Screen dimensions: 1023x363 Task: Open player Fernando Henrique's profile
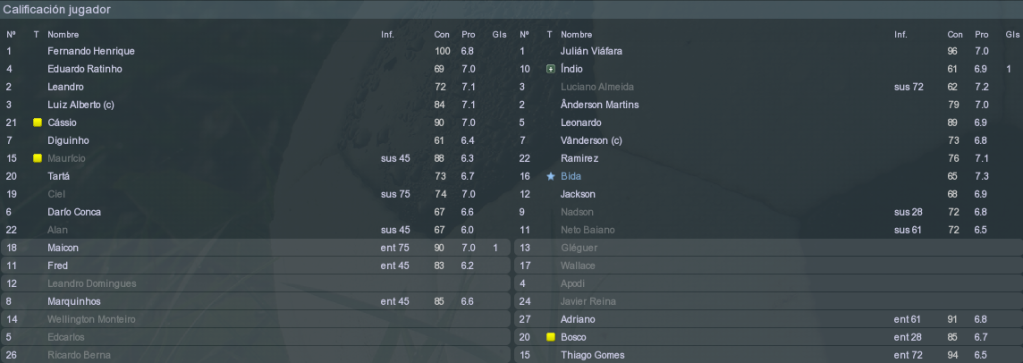pyautogui.click(x=91, y=51)
